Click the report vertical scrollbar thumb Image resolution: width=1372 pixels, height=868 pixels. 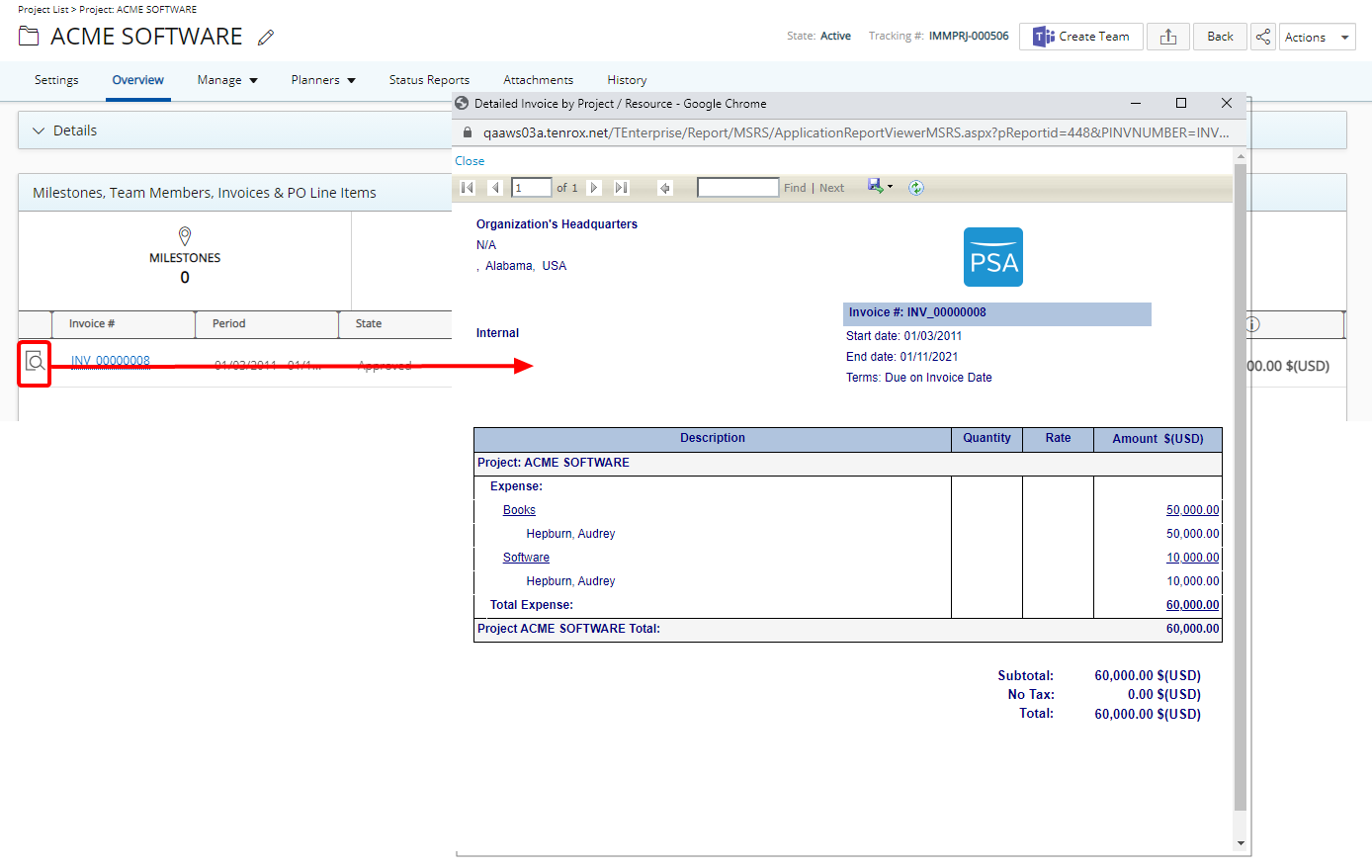[x=1241, y=487]
